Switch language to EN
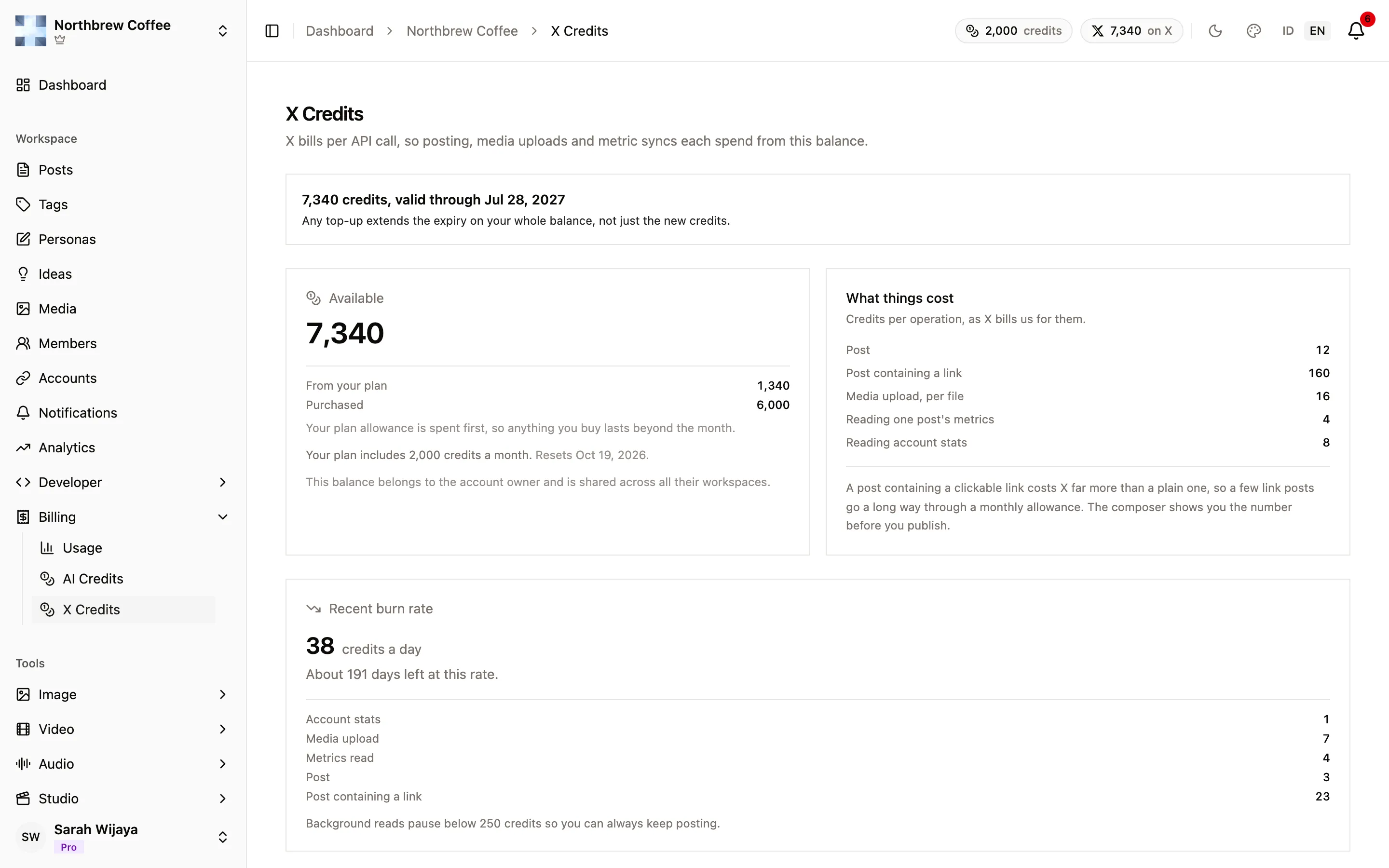 [x=1317, y=31]
